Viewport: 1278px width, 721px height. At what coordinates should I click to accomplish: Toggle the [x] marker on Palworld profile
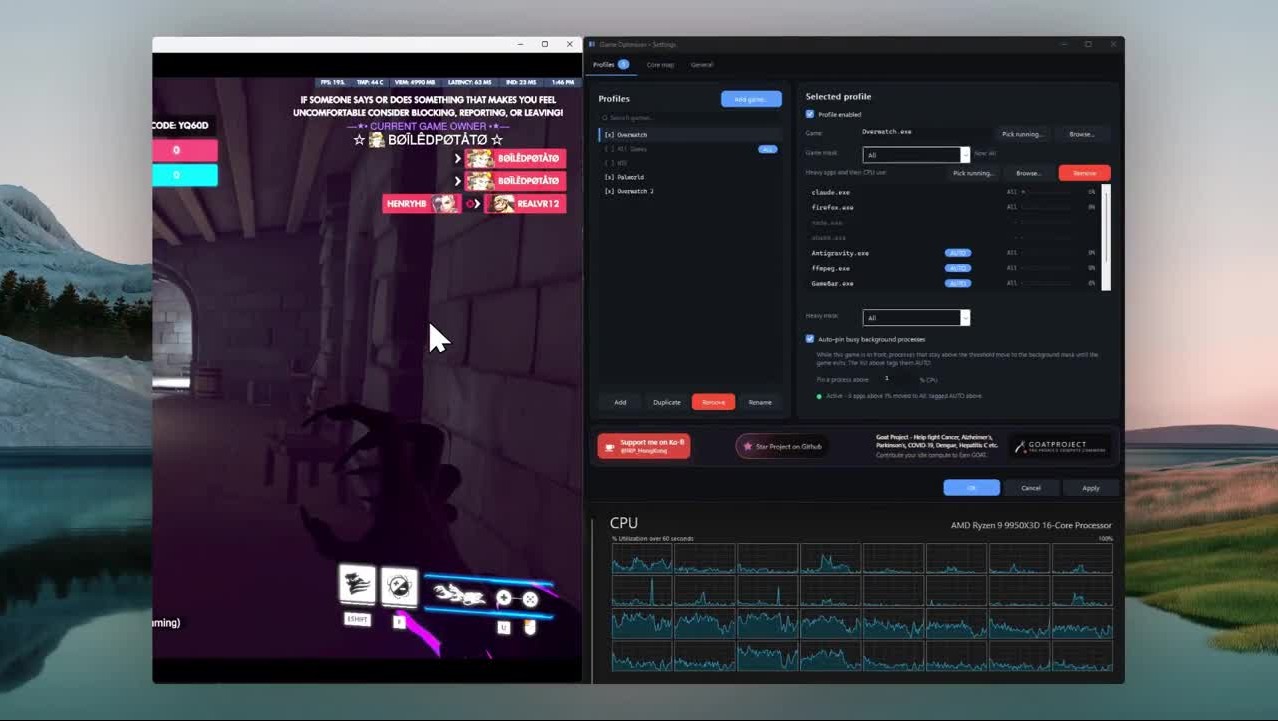pyautogui.click(x=609, y=177)
